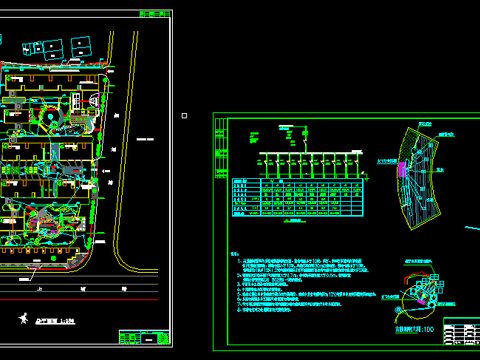Viewport: 480px width, 360px height.
Task: Click the north arrow symbol beside the site plan title
Action: click(23, 318)
